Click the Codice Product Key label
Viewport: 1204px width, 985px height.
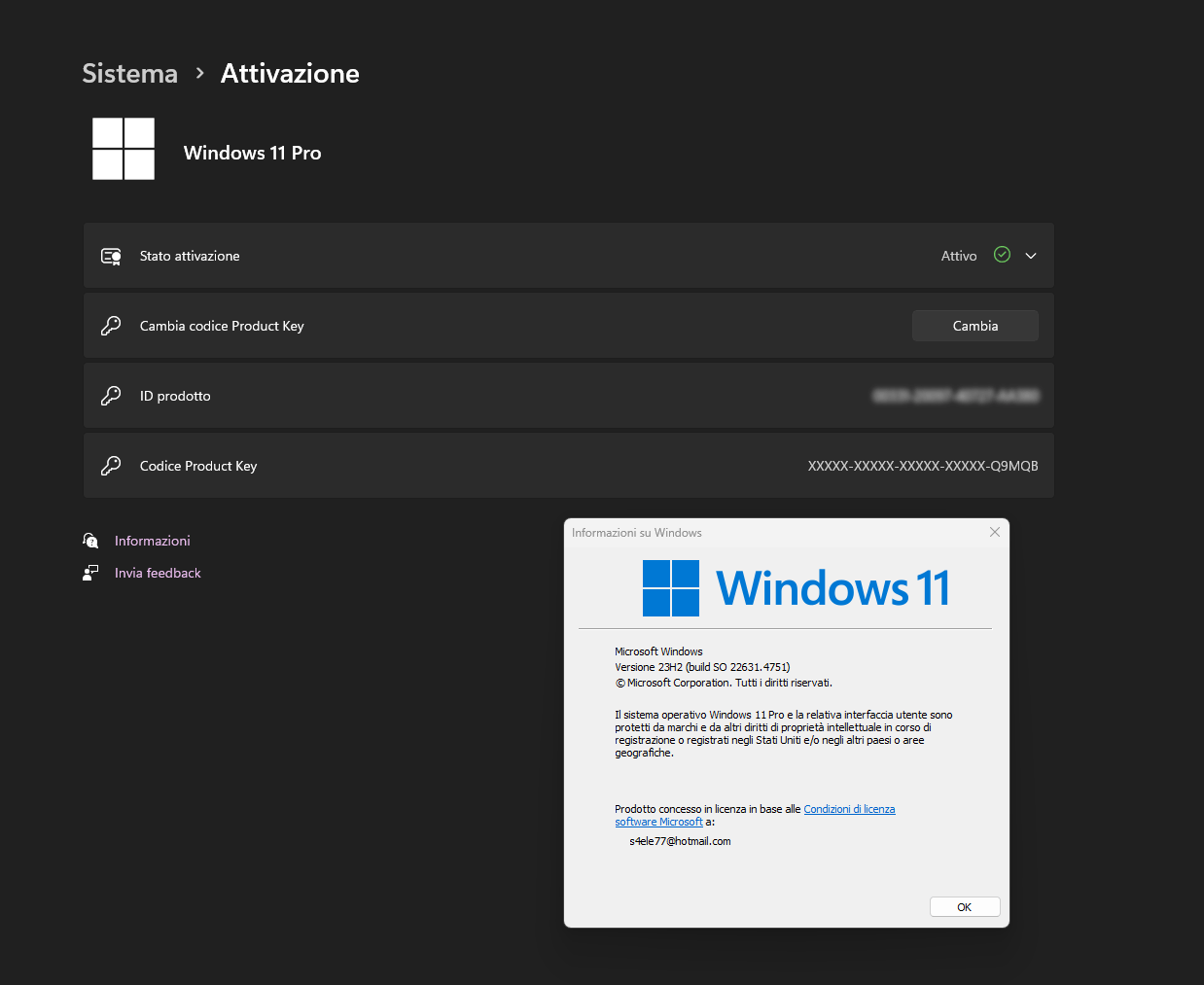pos(198,466)
